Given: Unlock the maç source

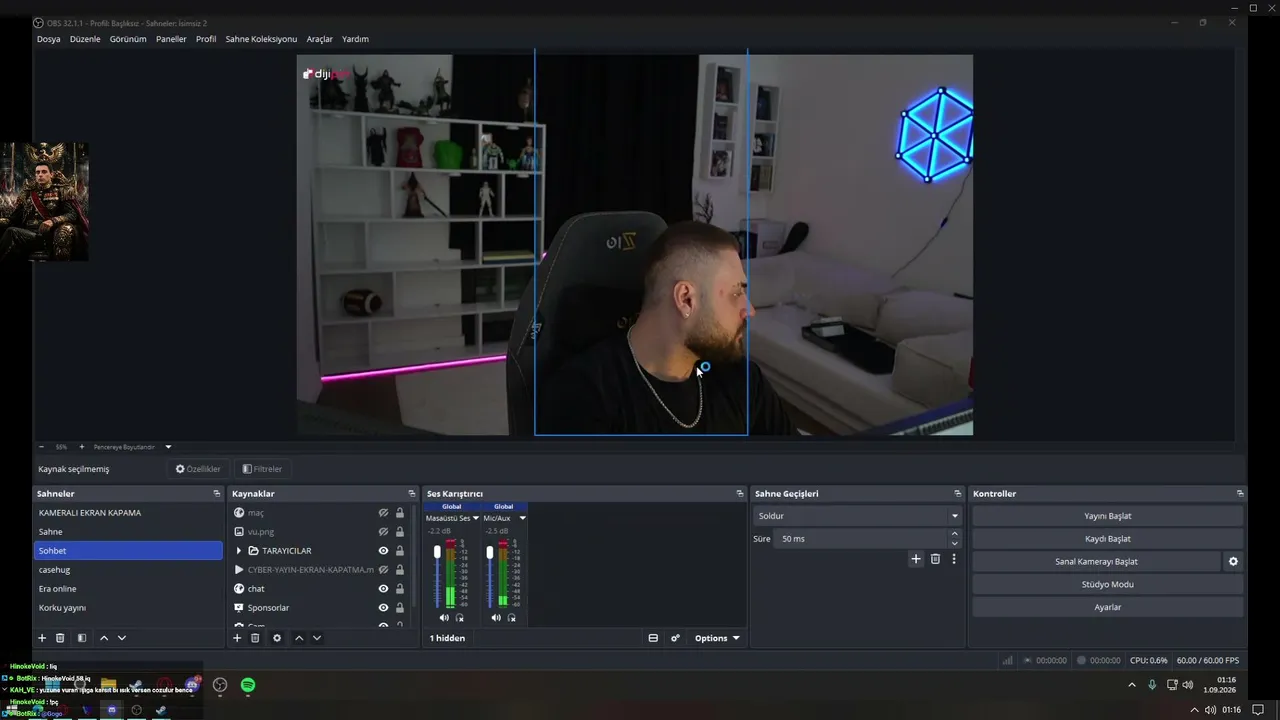Looking at the screenshot, I should point(400,513).
